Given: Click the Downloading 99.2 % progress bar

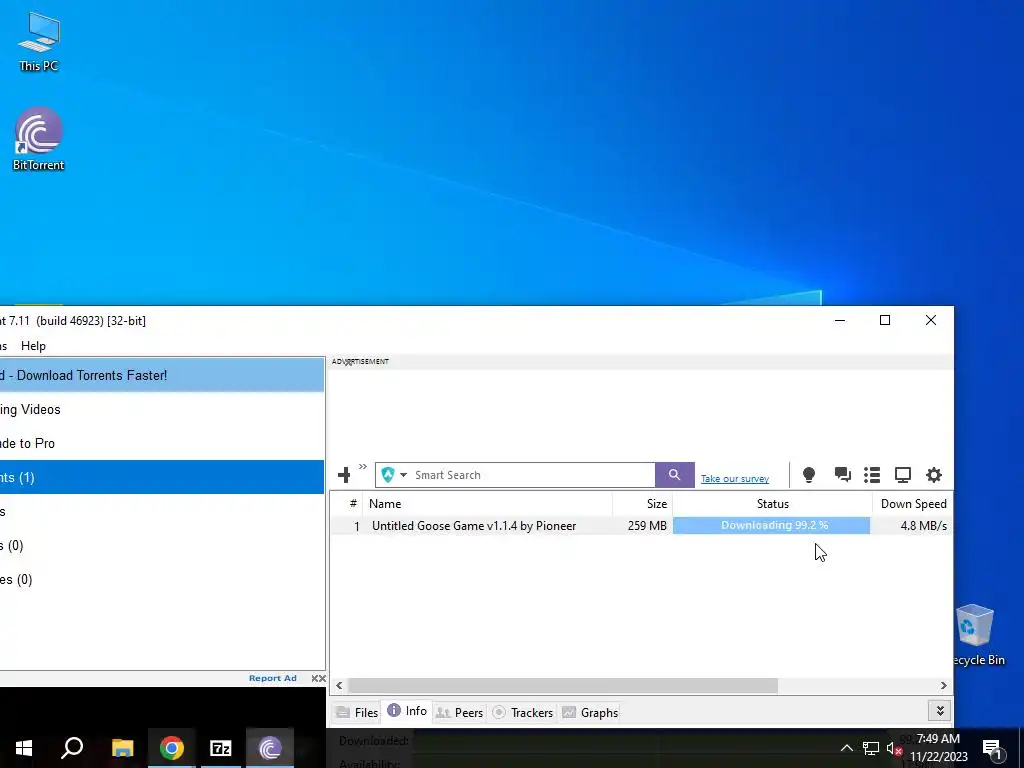Looking at the screenshot, I should (x=771, y=526).
